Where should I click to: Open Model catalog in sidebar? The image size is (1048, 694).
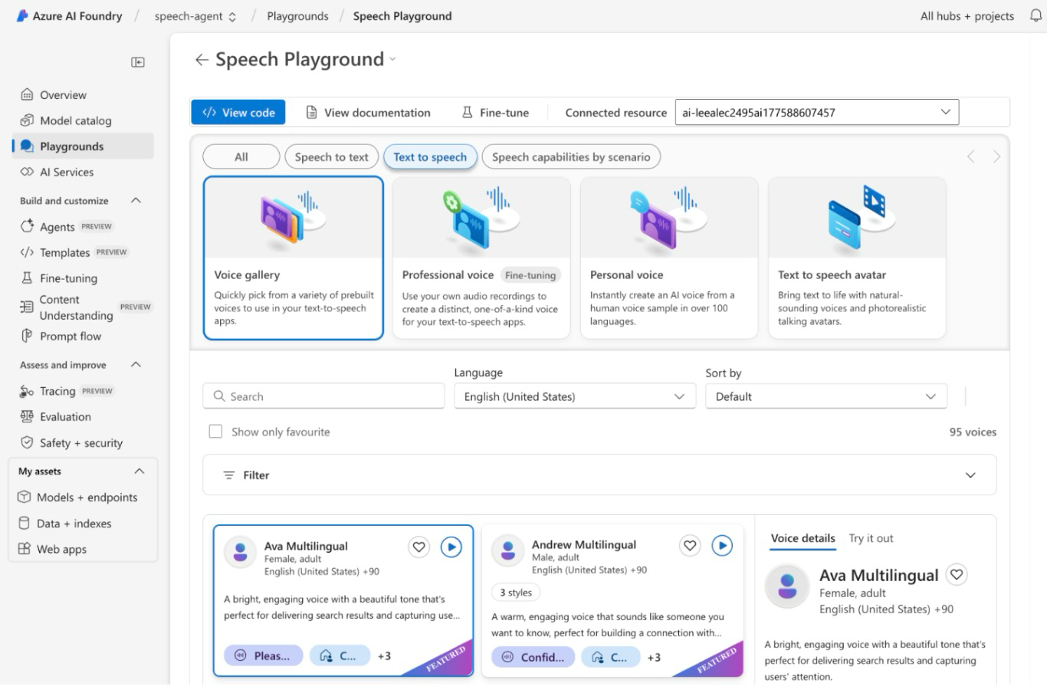coord(66,120)
